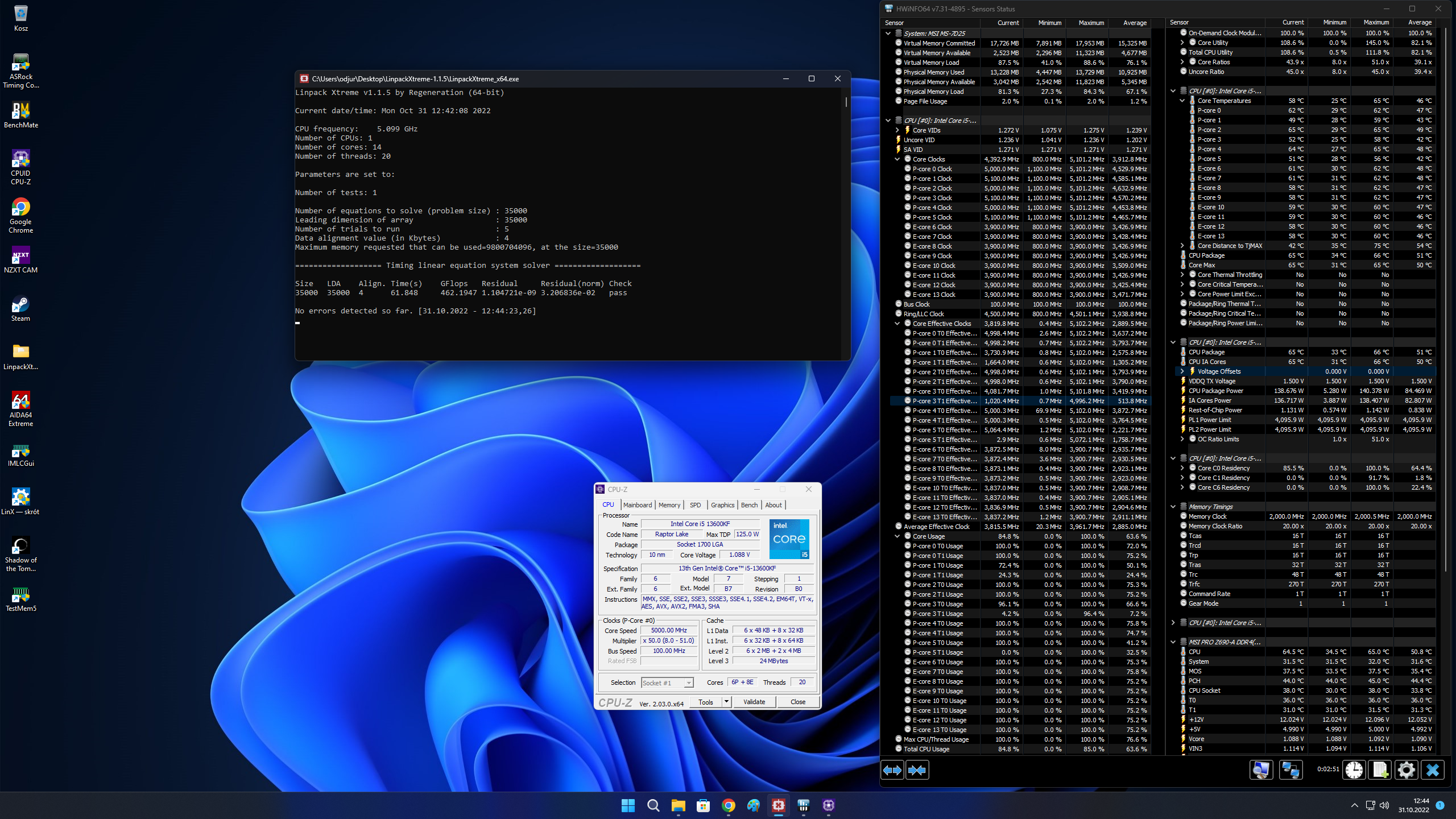Collapse Core Effective Clocks tree
This screenshot has height=819, width=1456.
tap(897, 324)
